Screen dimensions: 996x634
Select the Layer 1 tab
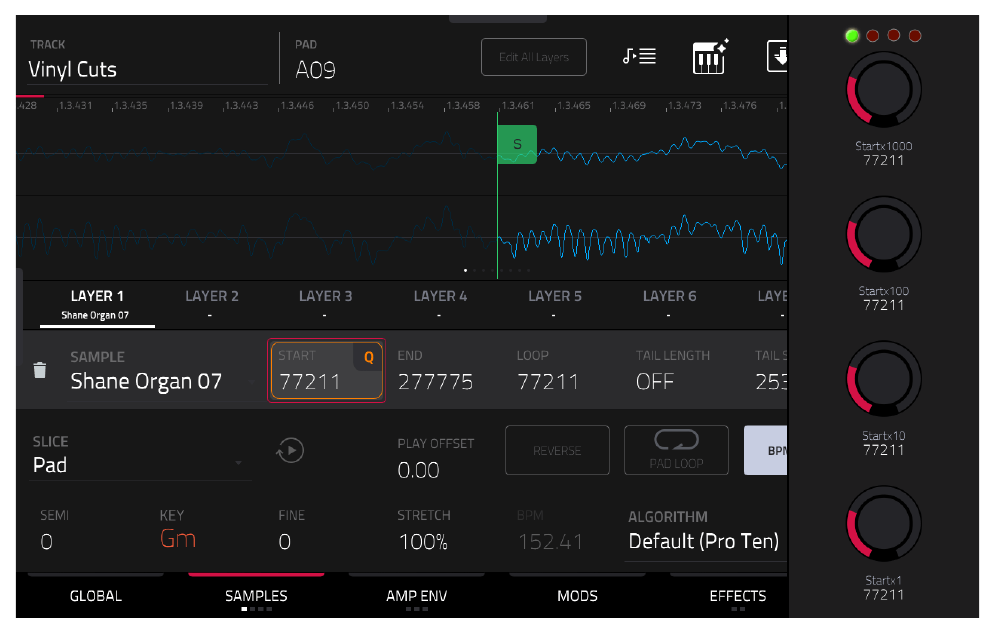[x=97, y=305]
